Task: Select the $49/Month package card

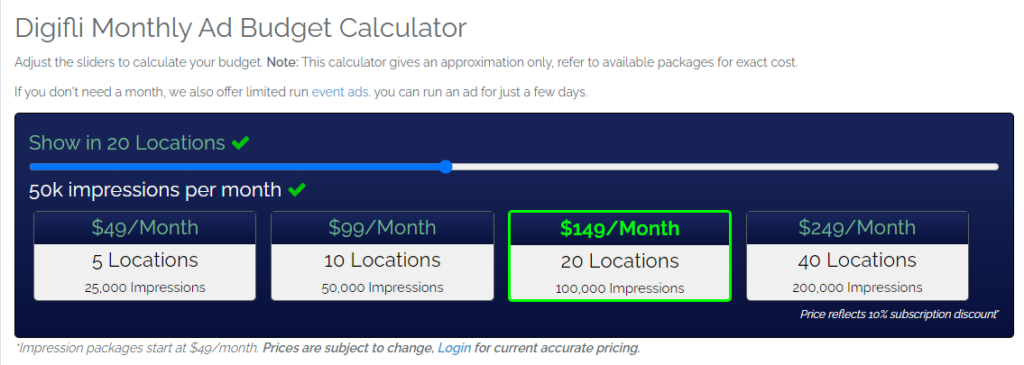Action: pyautogui.click(x=145, y=256)
